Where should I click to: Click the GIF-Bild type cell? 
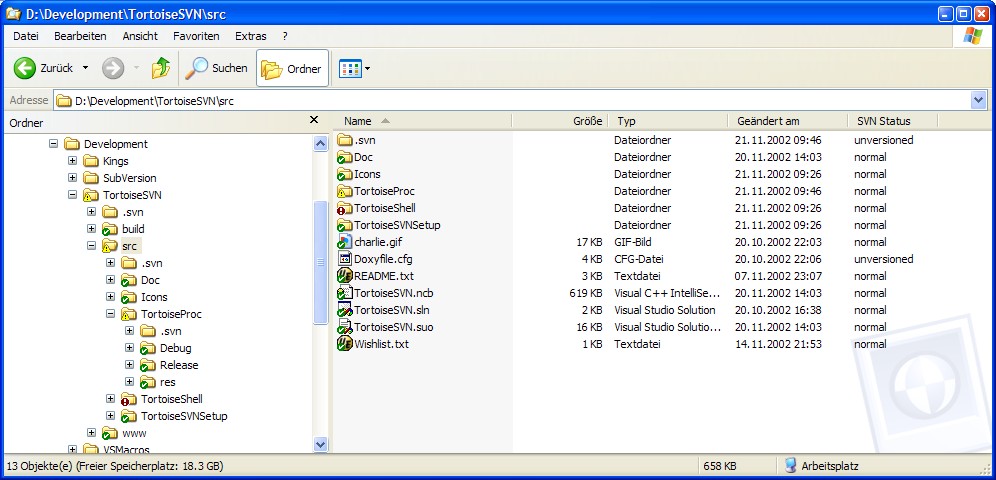point(633,242)
